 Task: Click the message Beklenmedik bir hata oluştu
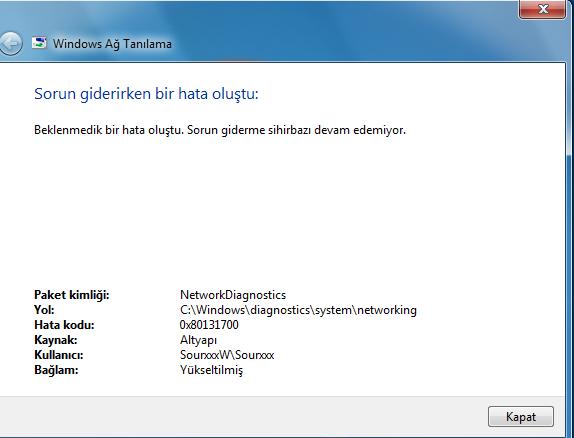point(108,130)
